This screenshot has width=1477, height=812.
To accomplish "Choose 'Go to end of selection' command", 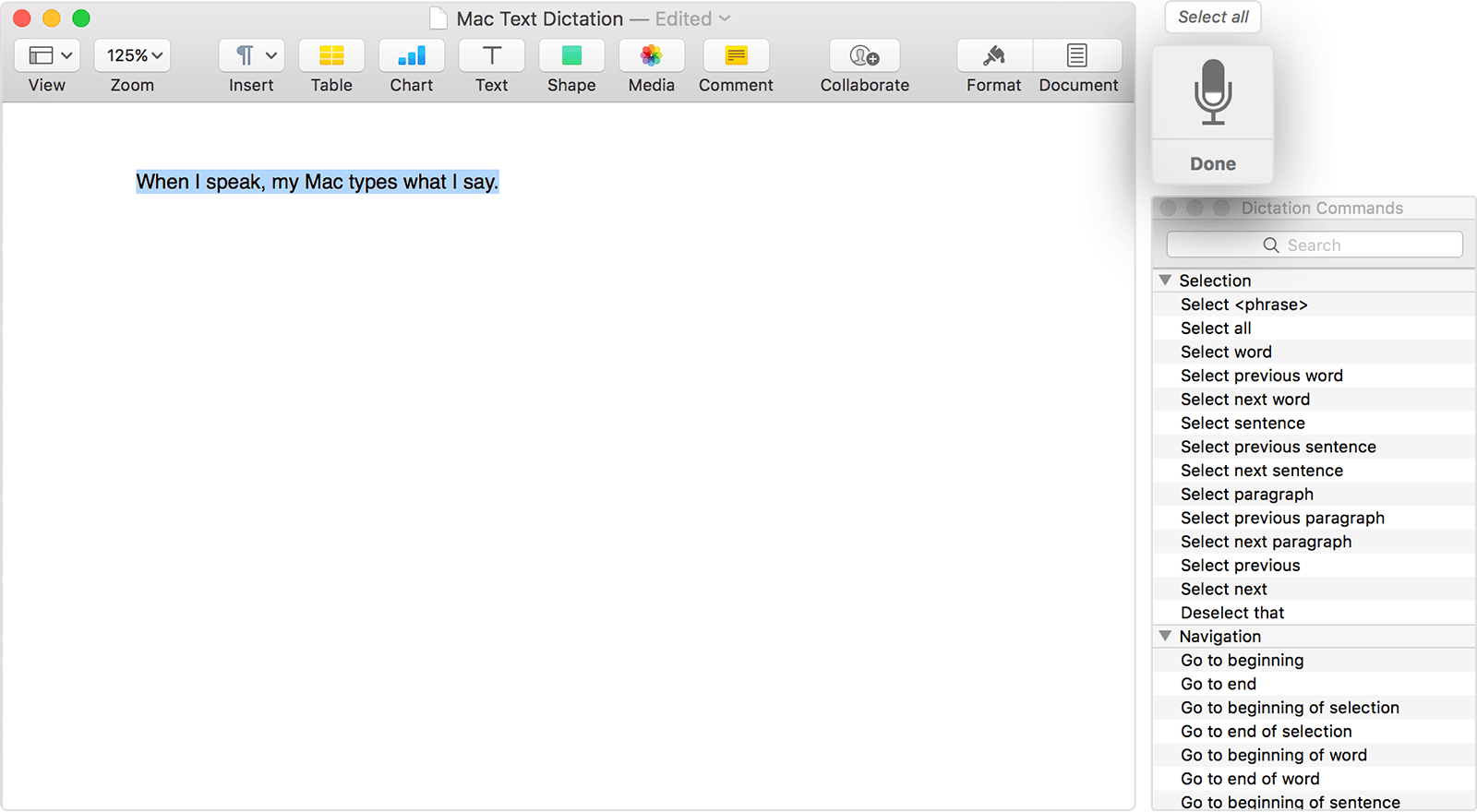I will [x=1267, y=732].
